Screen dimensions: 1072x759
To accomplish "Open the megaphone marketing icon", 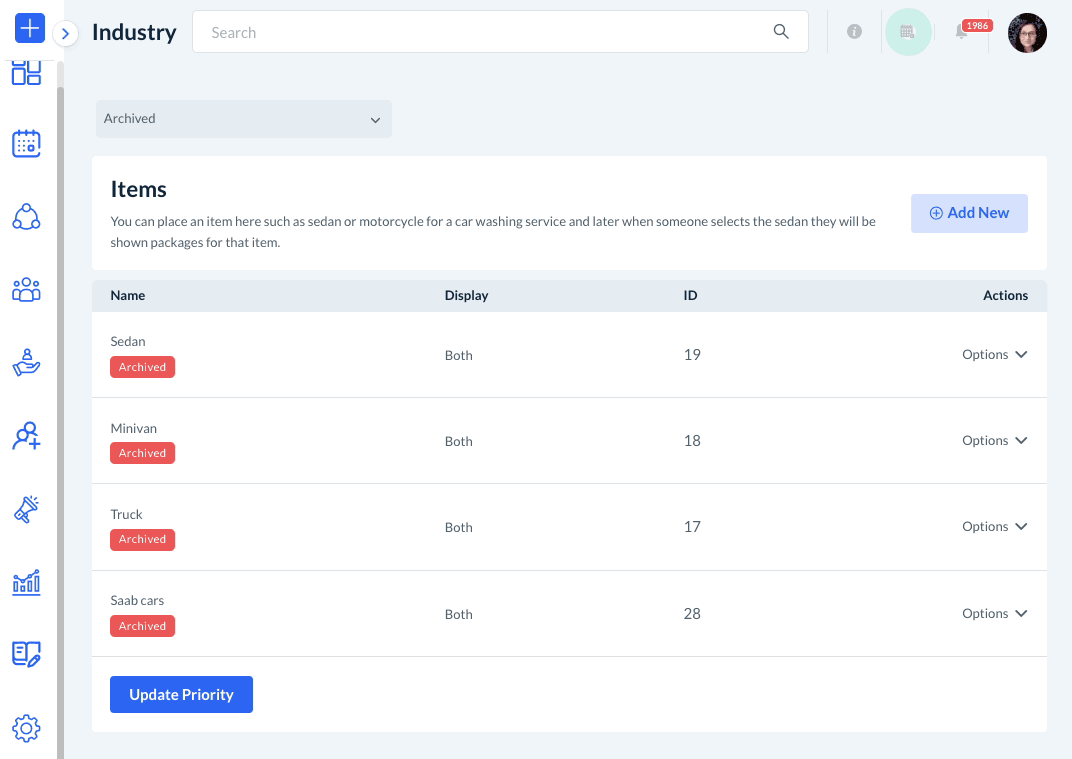I will [26, 509].
